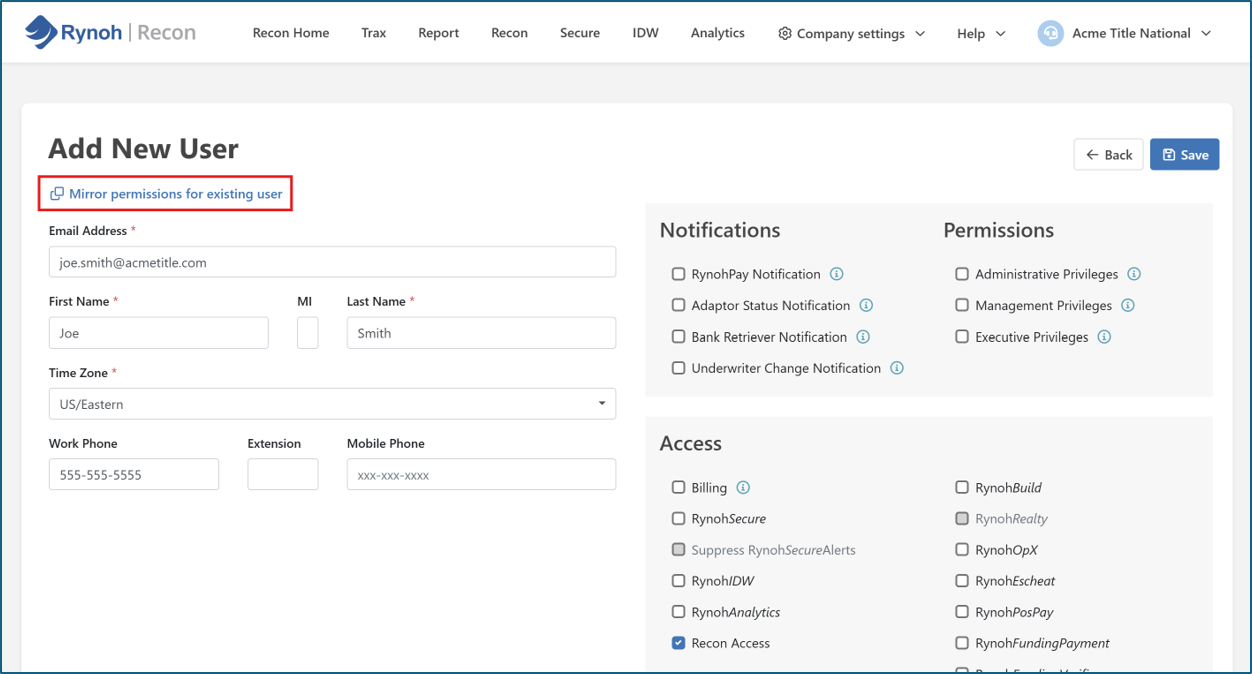Click info icon next to Billing

tap(743, 488)
